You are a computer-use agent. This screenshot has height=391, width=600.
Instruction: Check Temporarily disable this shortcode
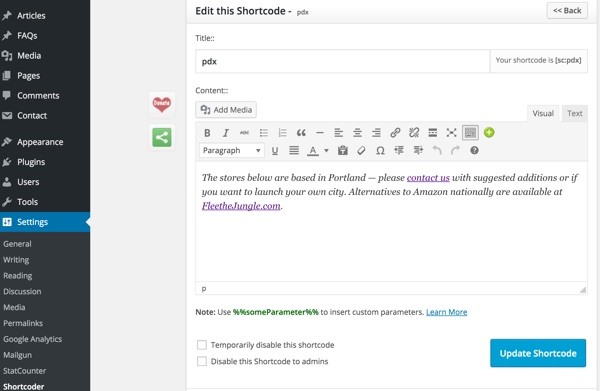[202, 345]
